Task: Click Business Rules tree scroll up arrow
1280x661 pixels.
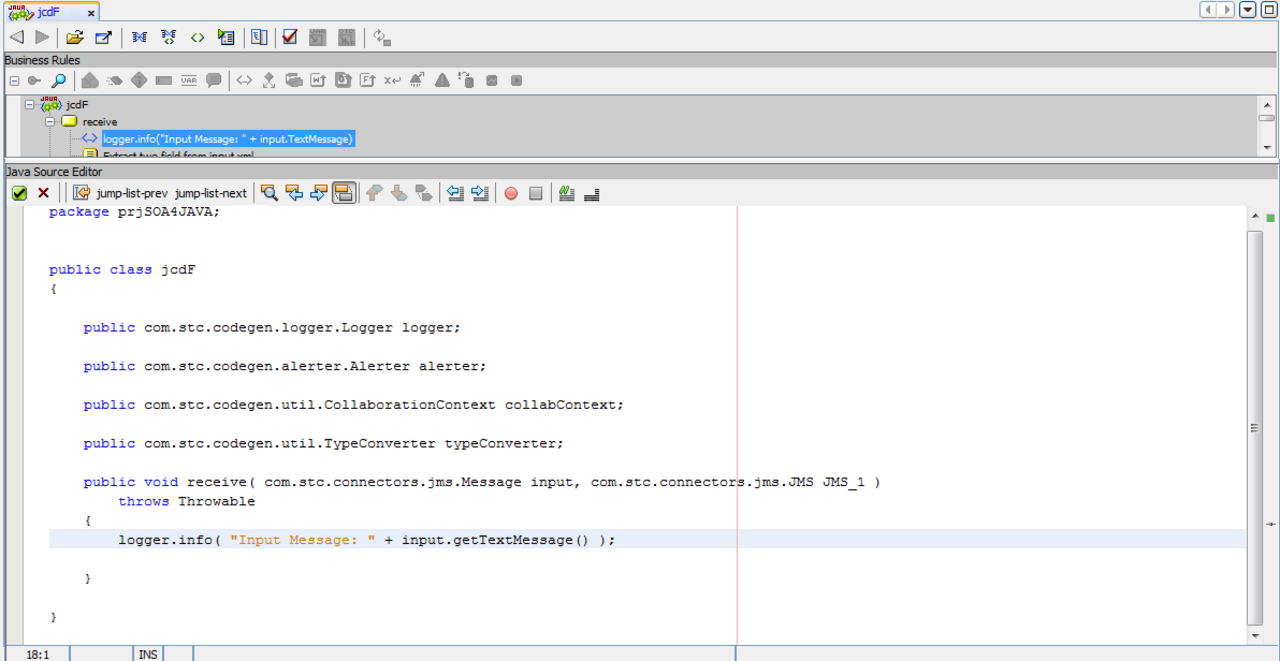Action: coord(1267,105)
